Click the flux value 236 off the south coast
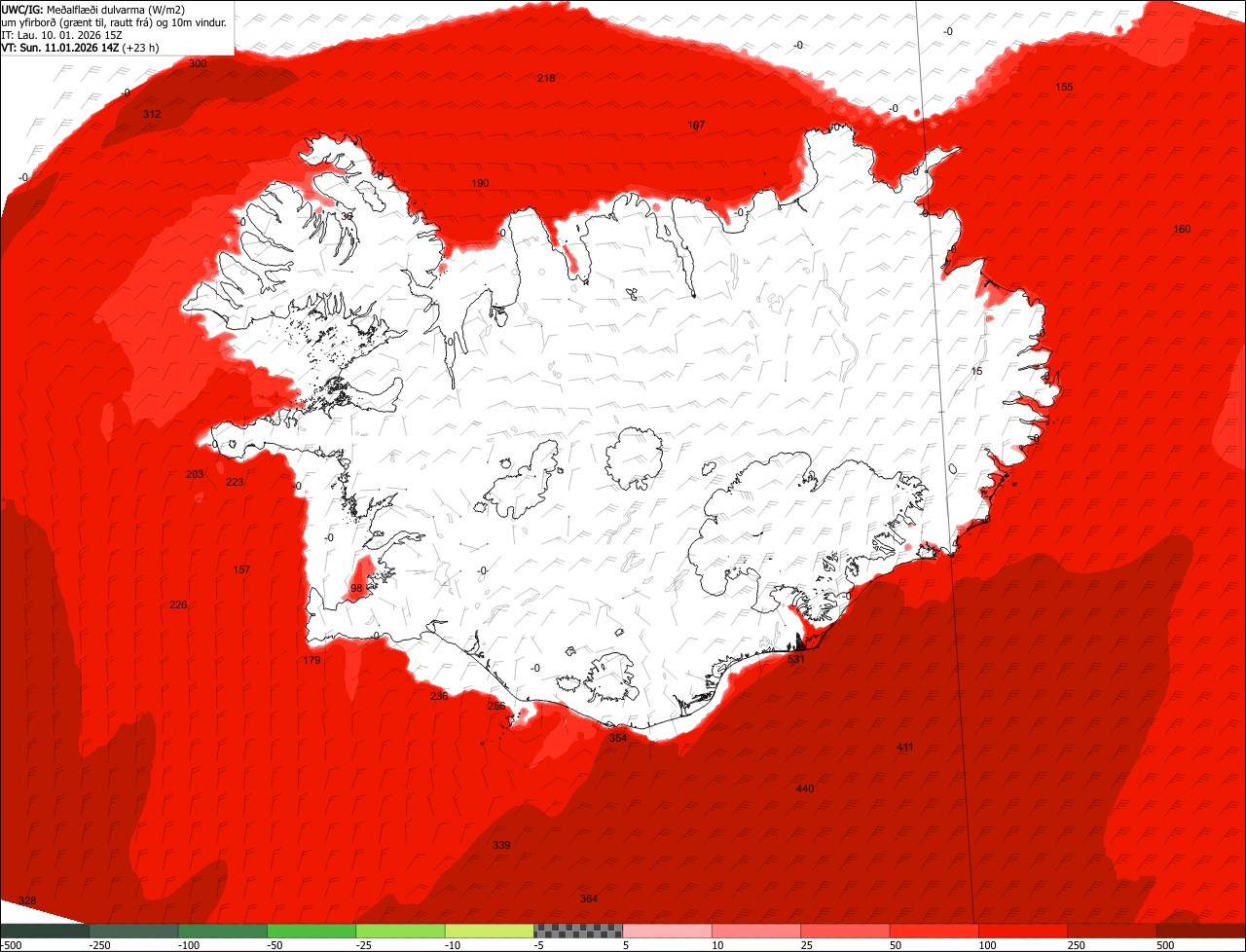Screen dimensions: 1246x952 (x=439, y=696)
